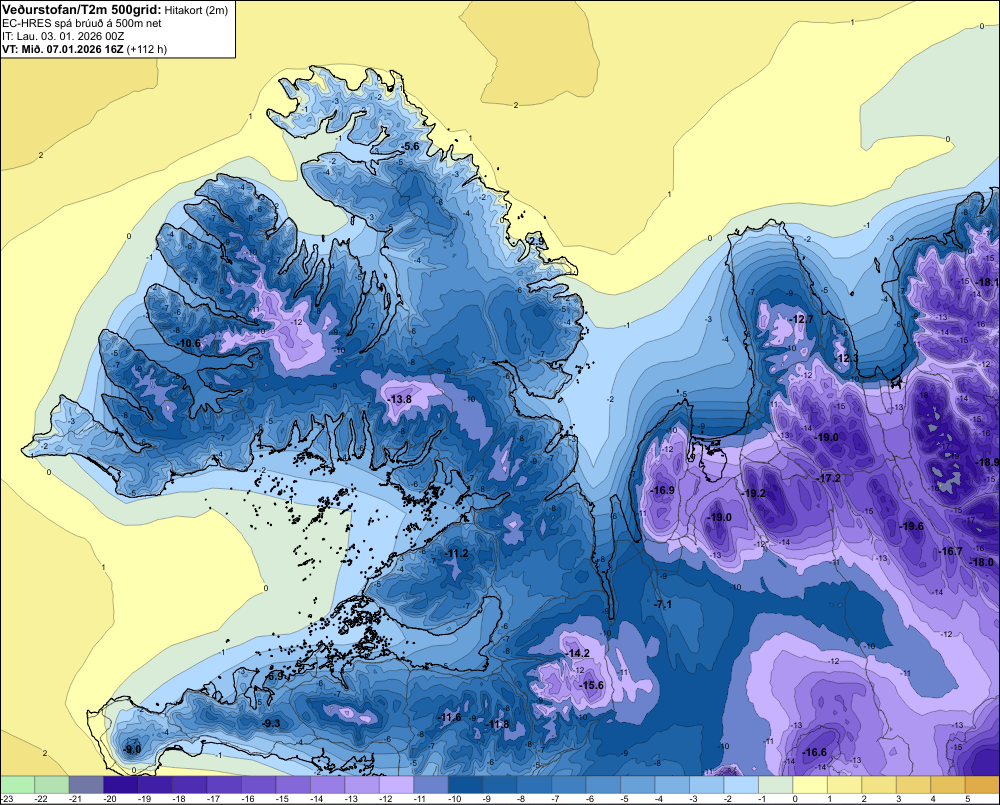
Task: Click the -18.0 temperature label
Action: click(x=982, y=562)
